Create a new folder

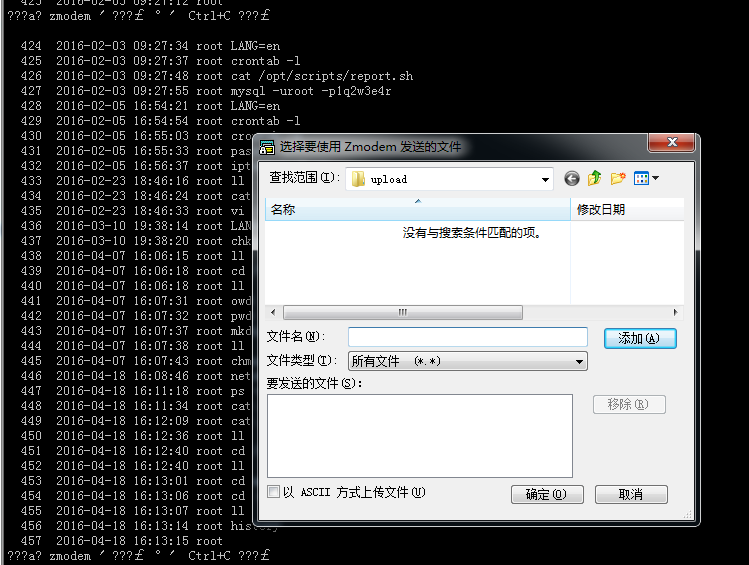pos(618,179)
